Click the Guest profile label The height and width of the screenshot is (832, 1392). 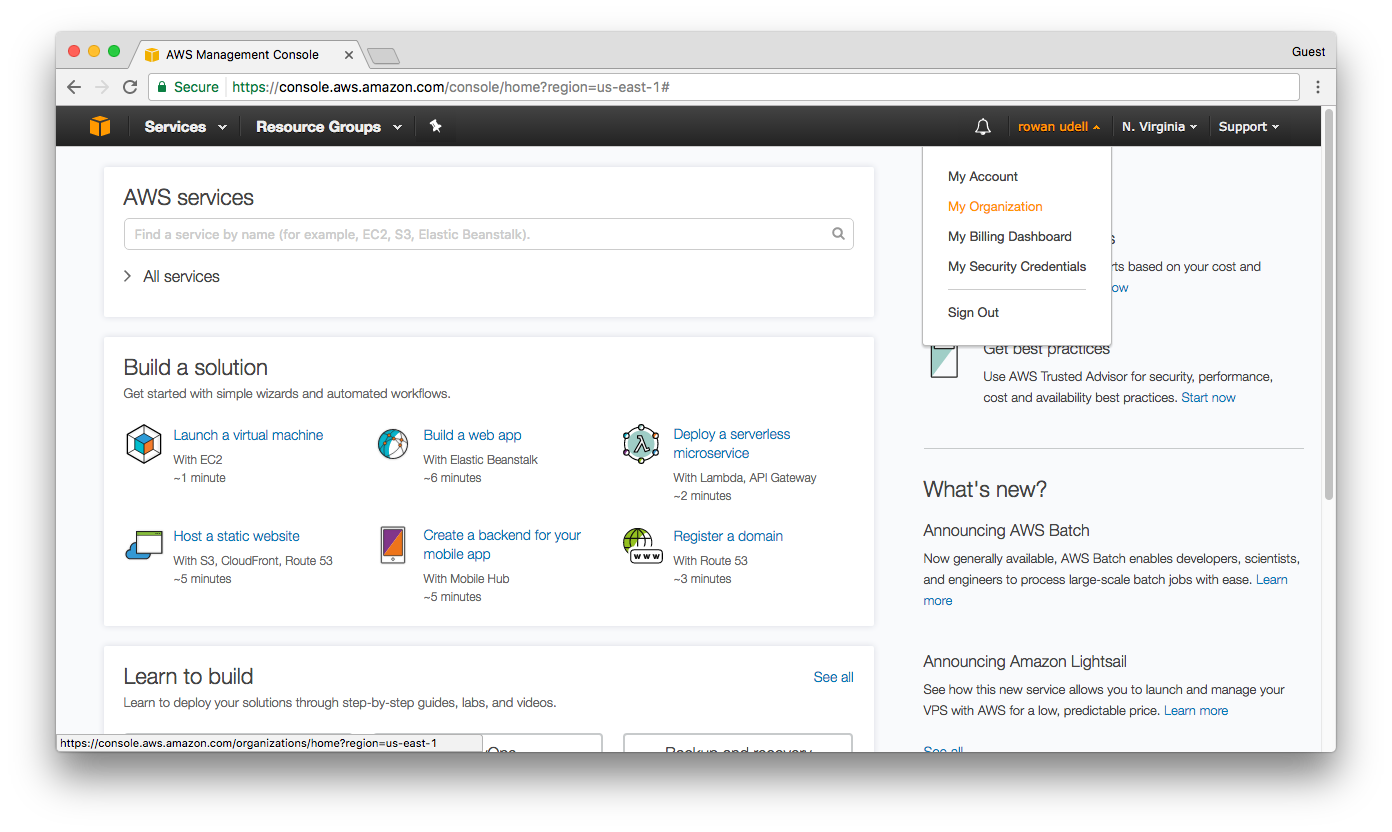coord(1308,51)
